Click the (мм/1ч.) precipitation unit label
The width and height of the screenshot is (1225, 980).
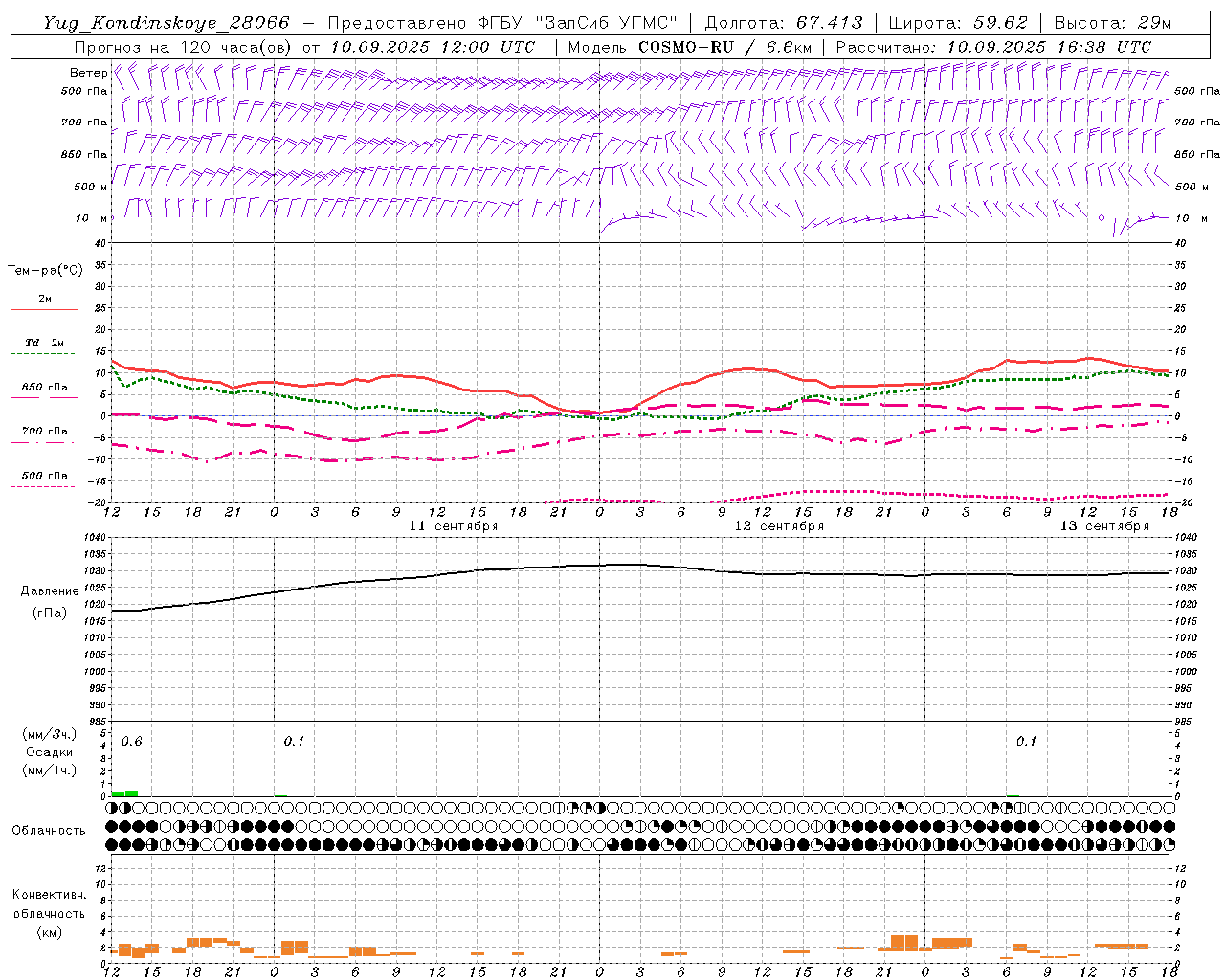50,770
